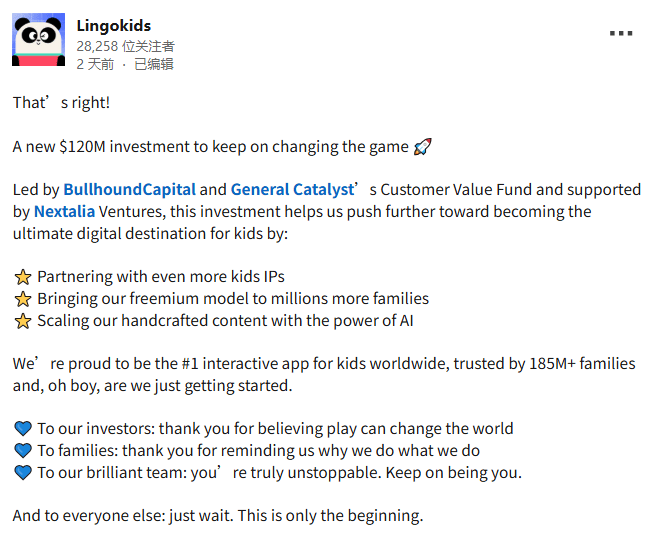Open the Lingokids company name link
The width and height of the screenshot is (665, 534).
coord(114,26)
